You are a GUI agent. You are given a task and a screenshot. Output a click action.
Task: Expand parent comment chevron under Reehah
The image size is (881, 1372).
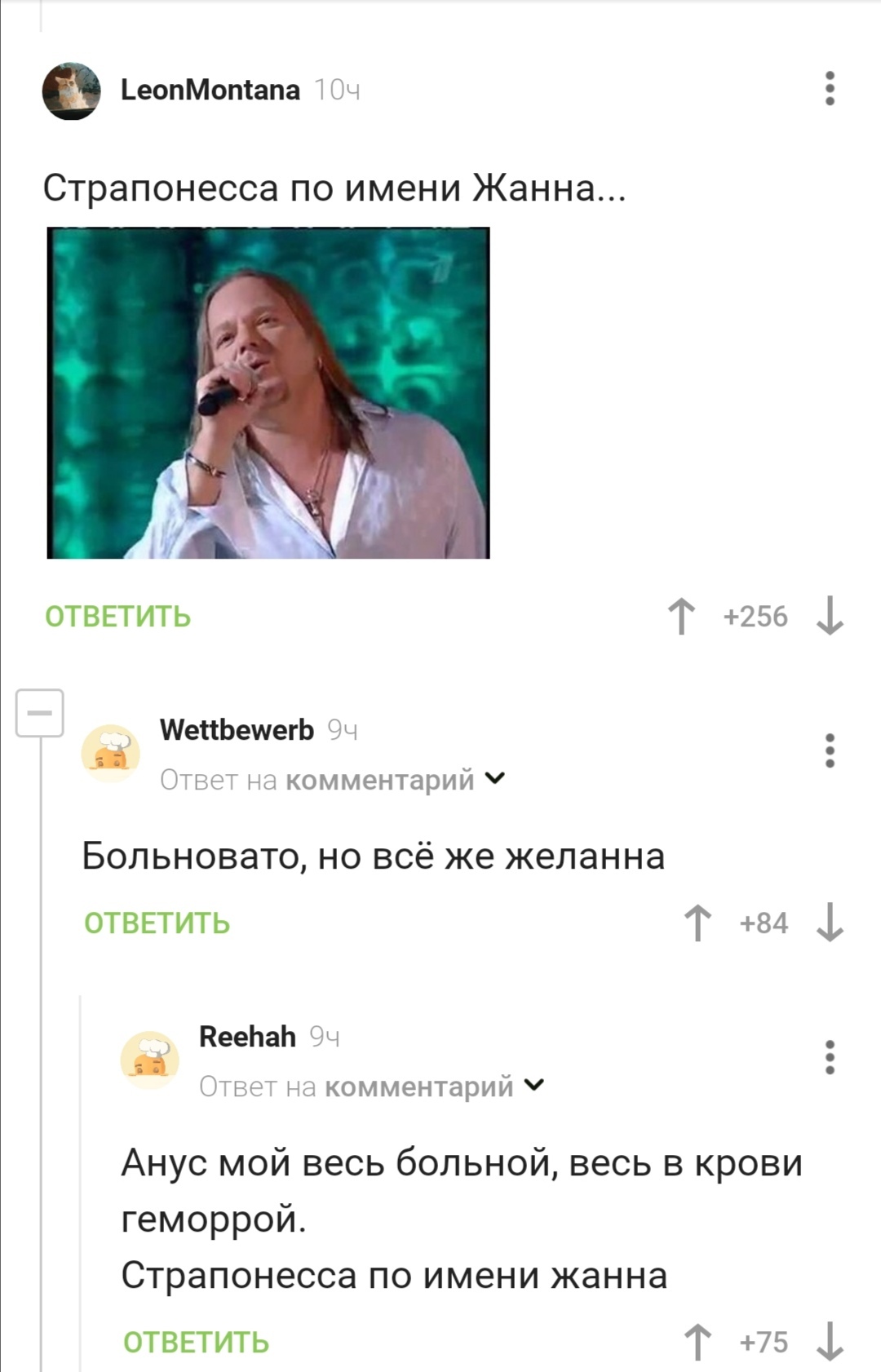click(533, 1086)
